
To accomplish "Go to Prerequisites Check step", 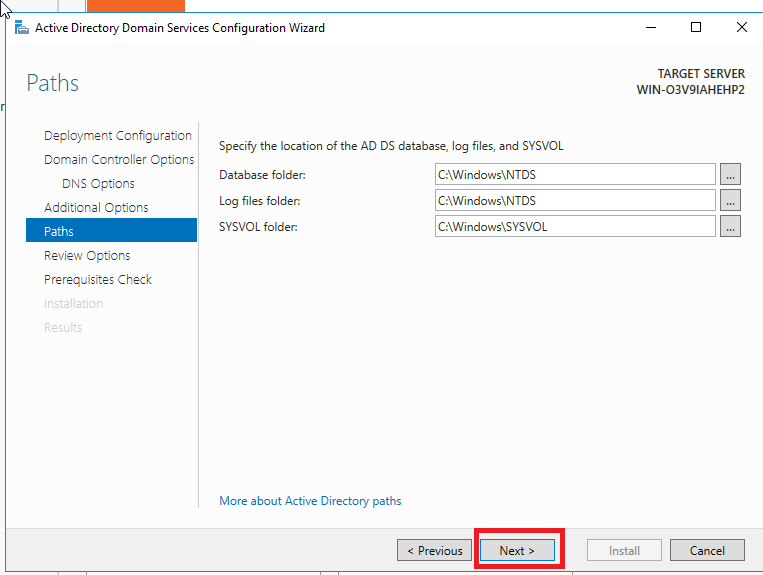I will (98, 280).
